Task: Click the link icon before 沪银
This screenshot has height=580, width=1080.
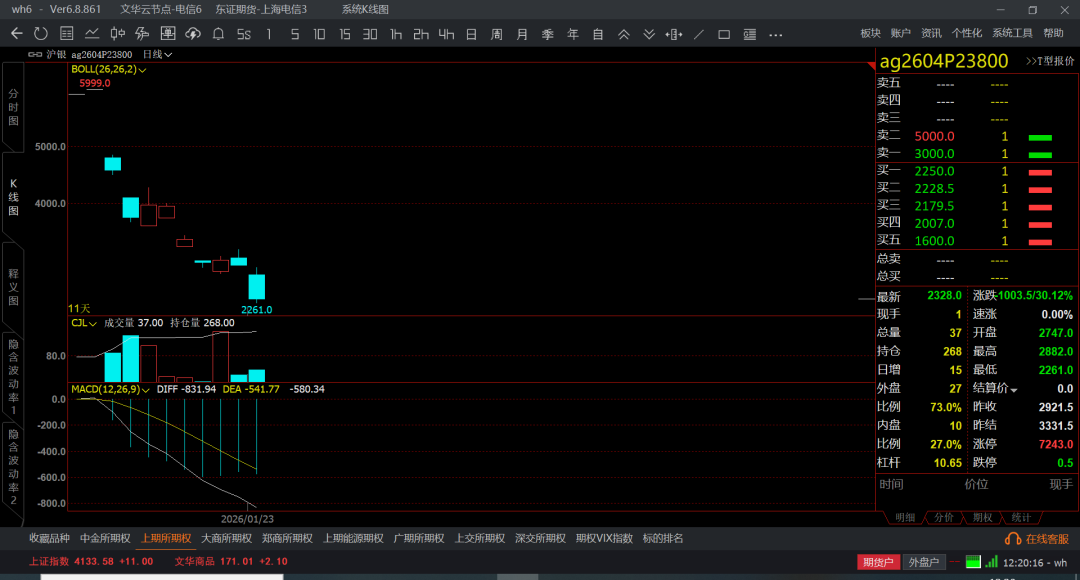Action: point(35,54)
